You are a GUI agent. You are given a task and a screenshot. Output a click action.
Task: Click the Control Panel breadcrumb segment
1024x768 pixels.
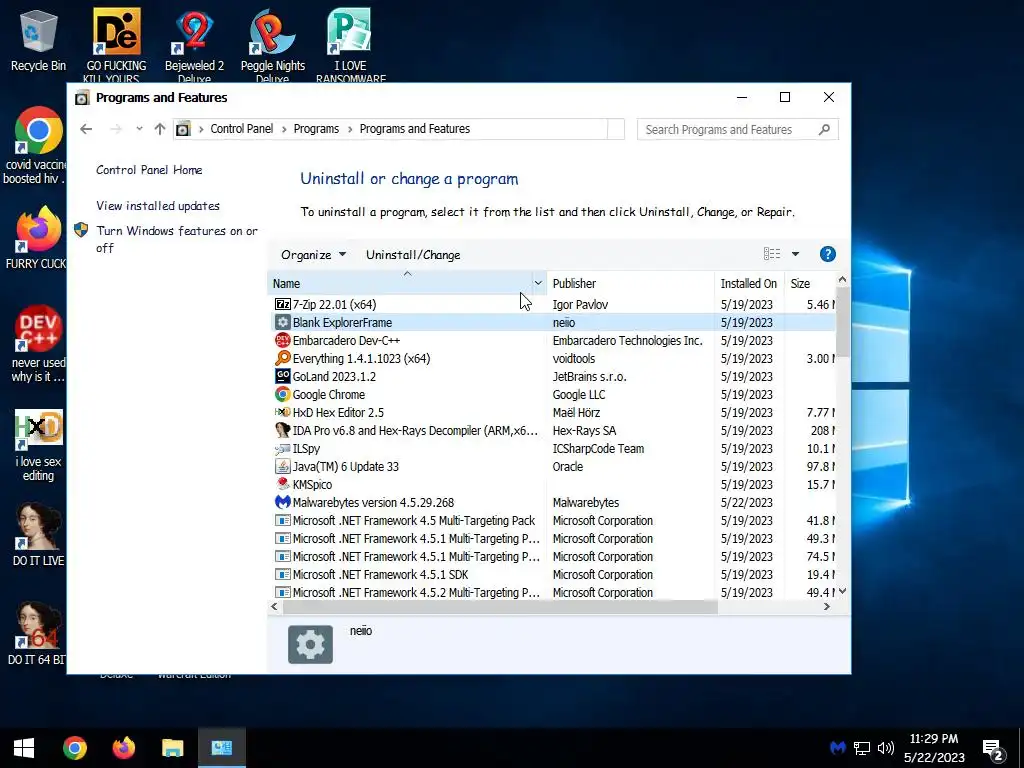[x=242, y=129]
